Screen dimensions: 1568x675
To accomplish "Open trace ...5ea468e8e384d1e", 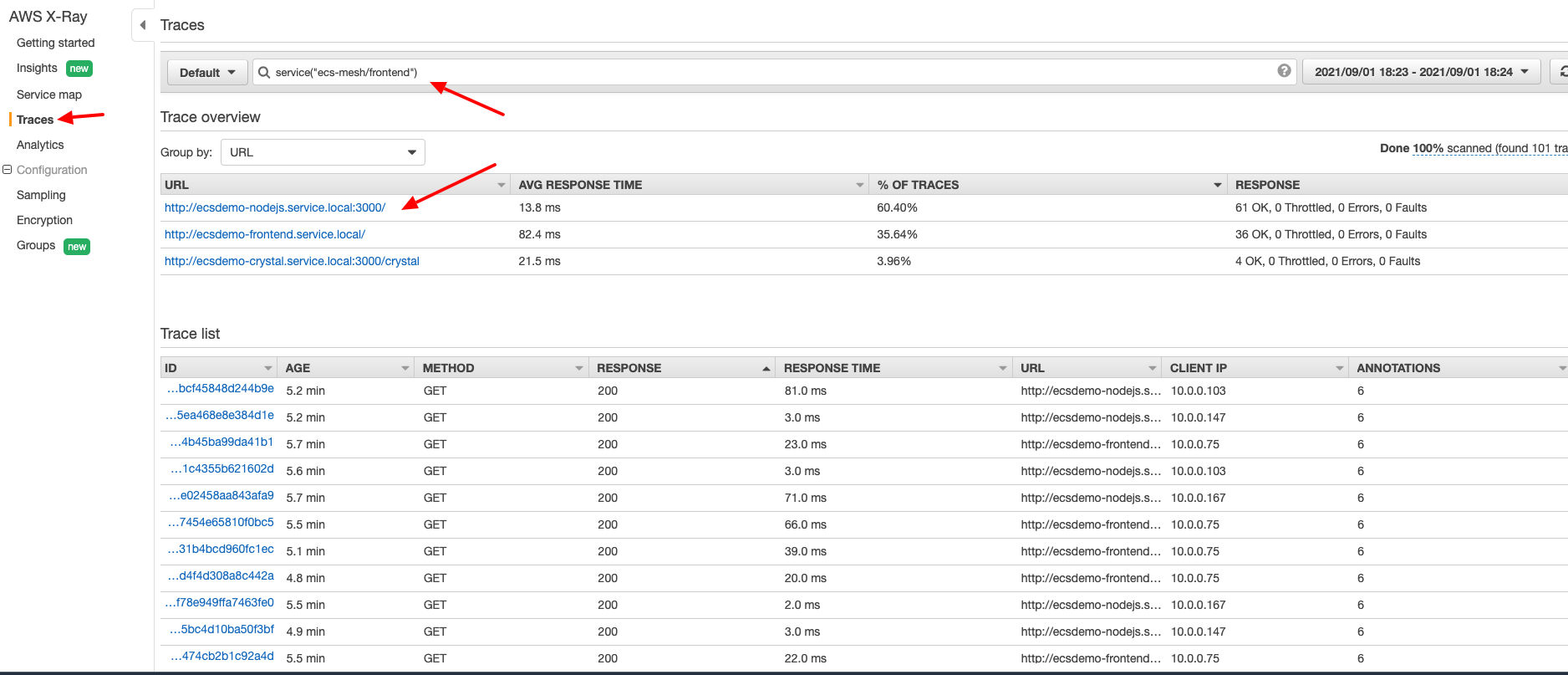I will pyautogui.click(x=219, y=415).
